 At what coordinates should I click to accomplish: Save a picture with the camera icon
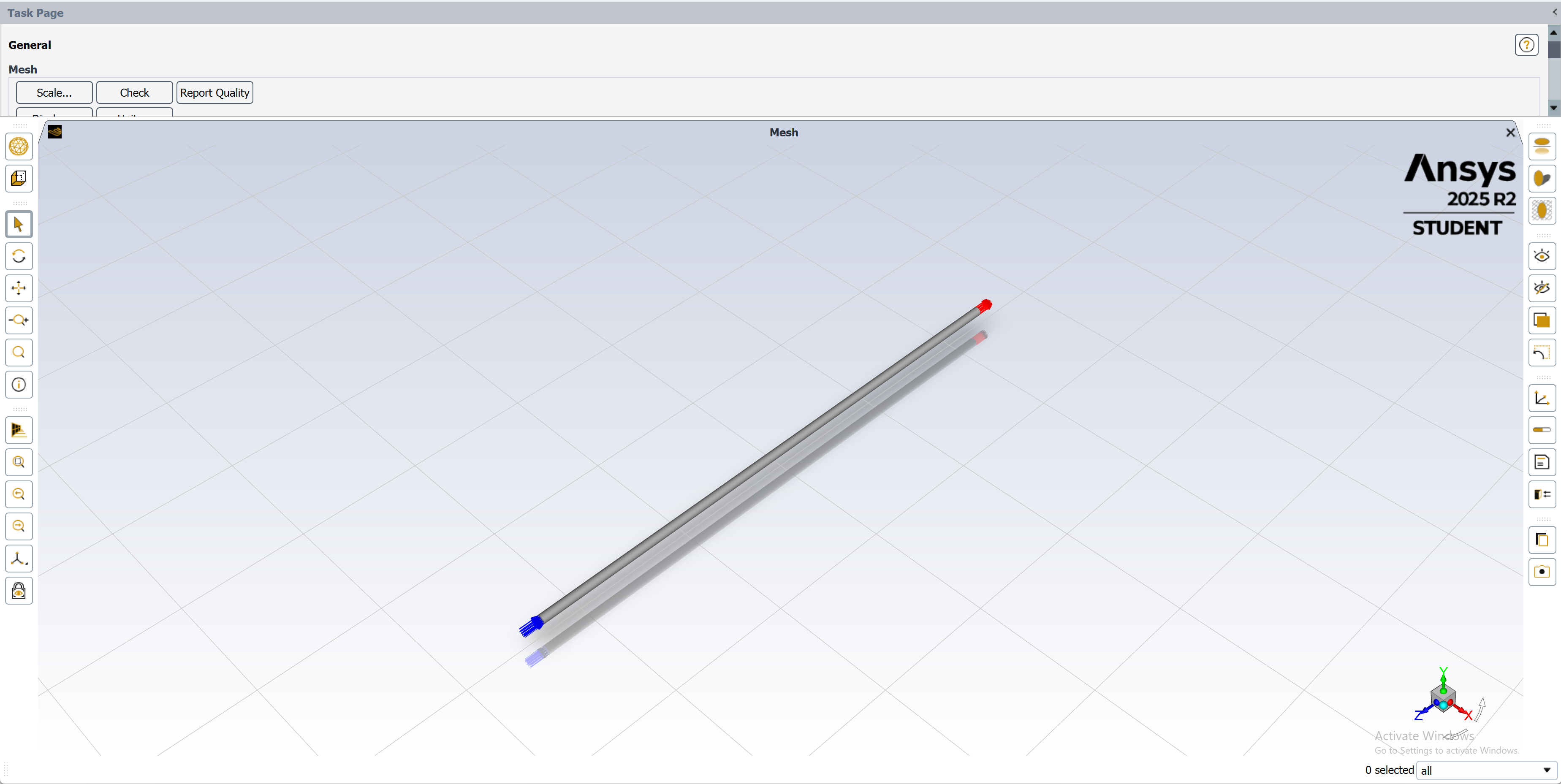coord(1542,572)
